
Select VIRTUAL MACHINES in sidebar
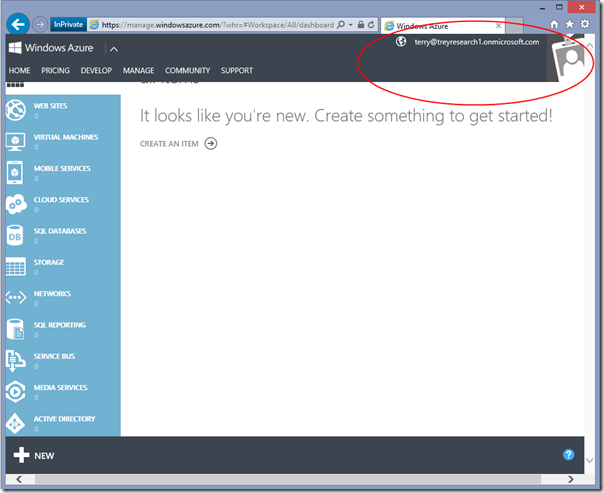point(66,137)
